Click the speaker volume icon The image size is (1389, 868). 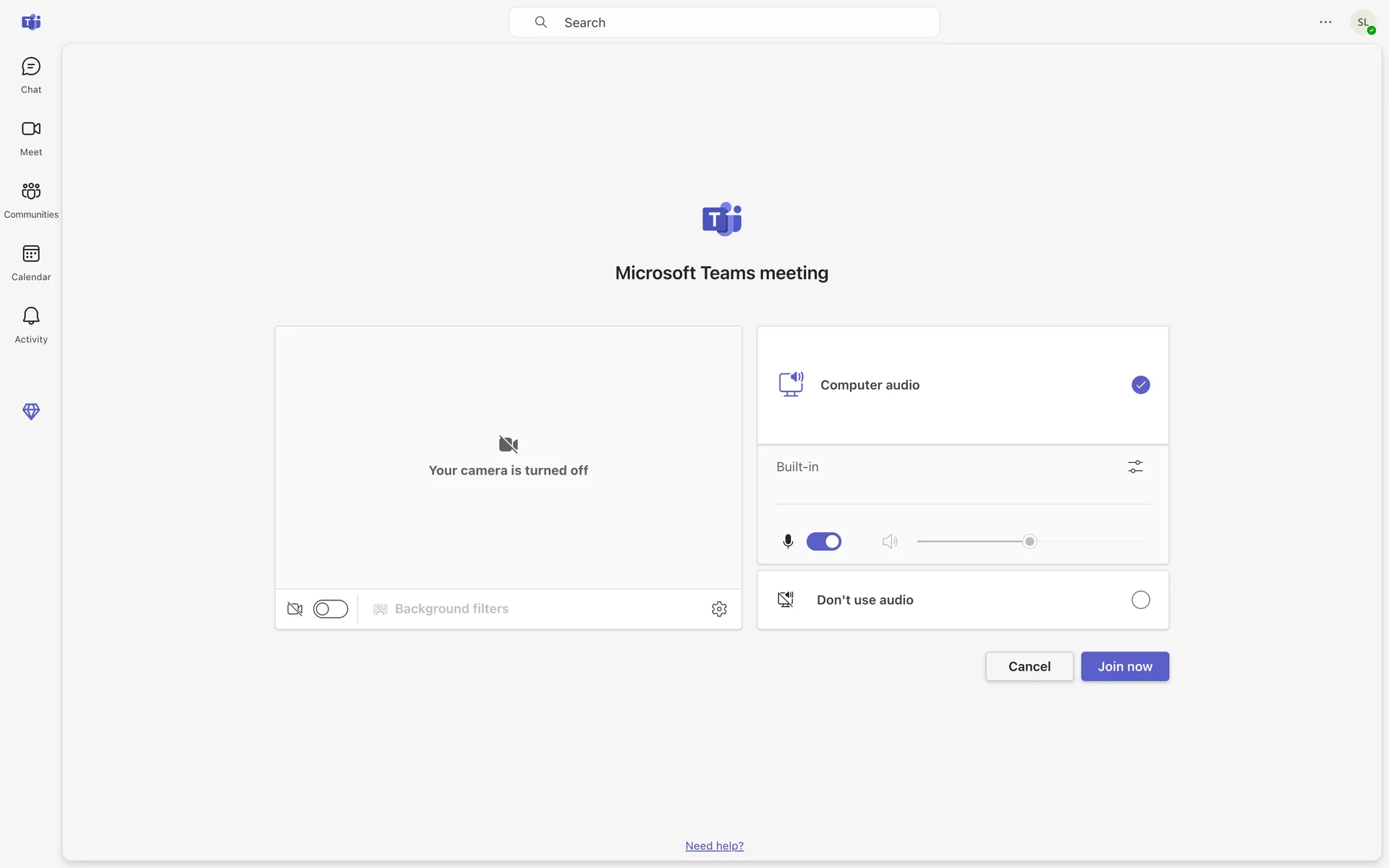(889, 542)
